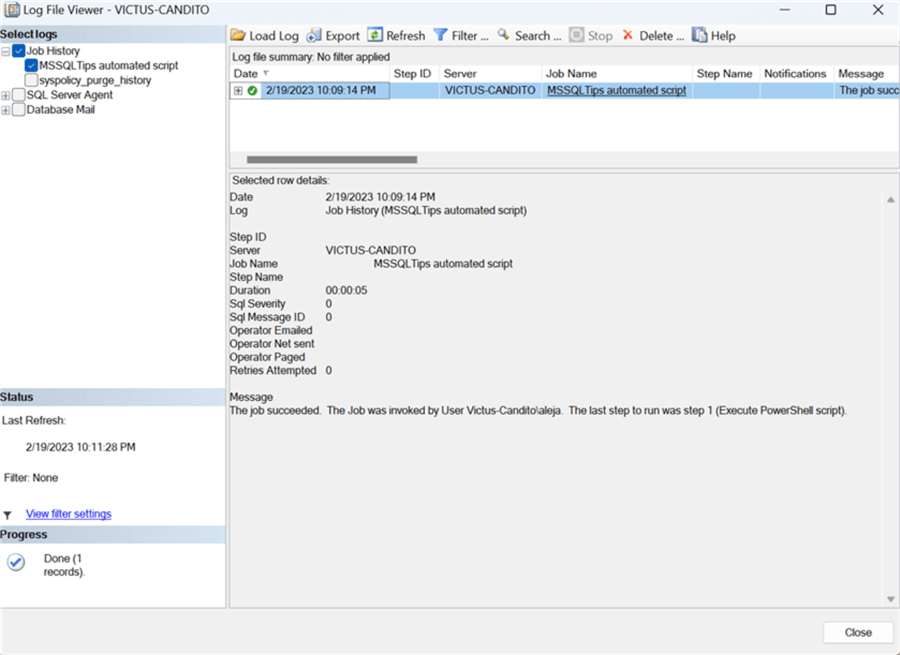Click the Filter funnel icon
Viewport: 900px width, 655px height.
pos(440,35)
